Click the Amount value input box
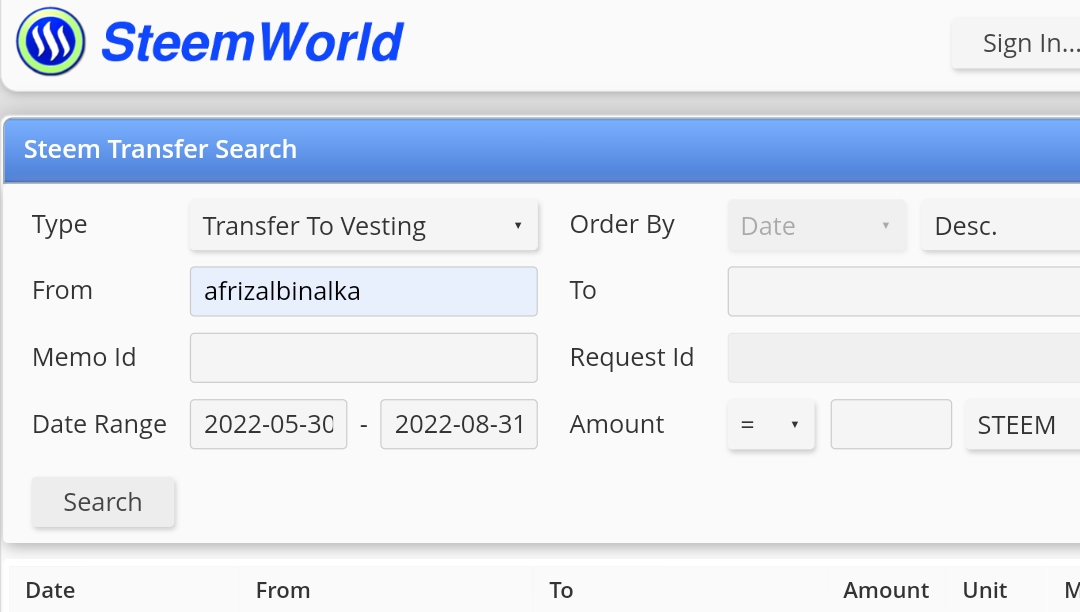Screen dimensions: 1080x612 [891, 424]
